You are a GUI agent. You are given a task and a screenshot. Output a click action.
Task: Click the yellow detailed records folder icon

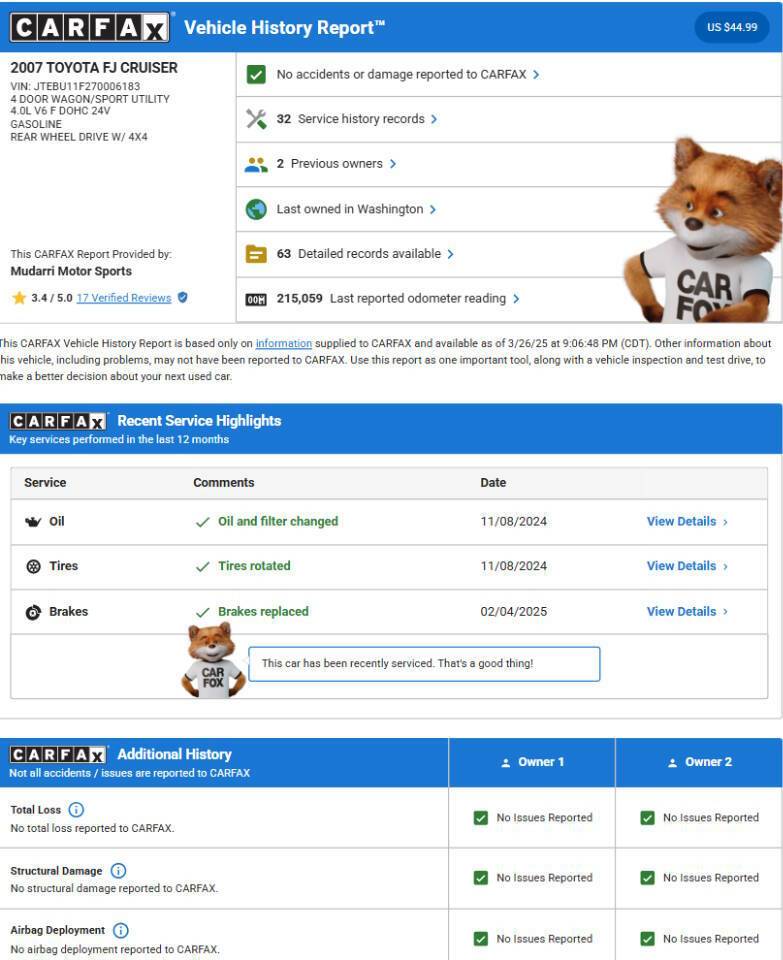pyautogui.click(x=256, y=253)
